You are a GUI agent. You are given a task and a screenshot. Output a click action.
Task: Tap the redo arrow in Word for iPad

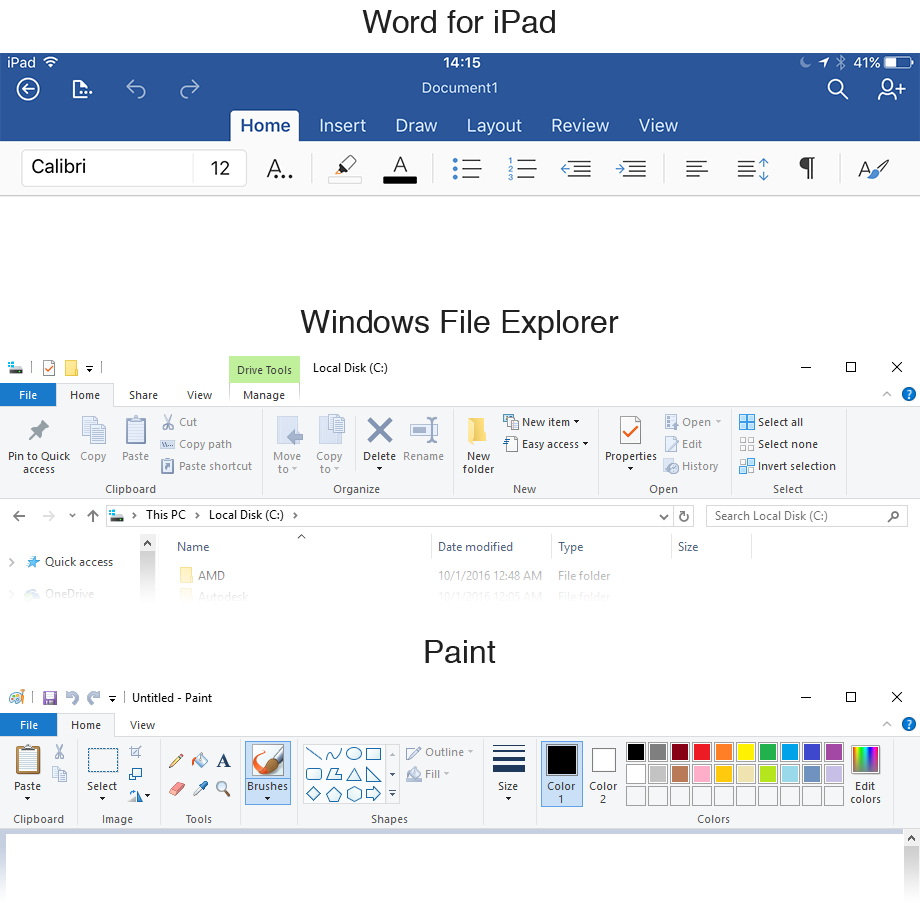pos(190,90)
